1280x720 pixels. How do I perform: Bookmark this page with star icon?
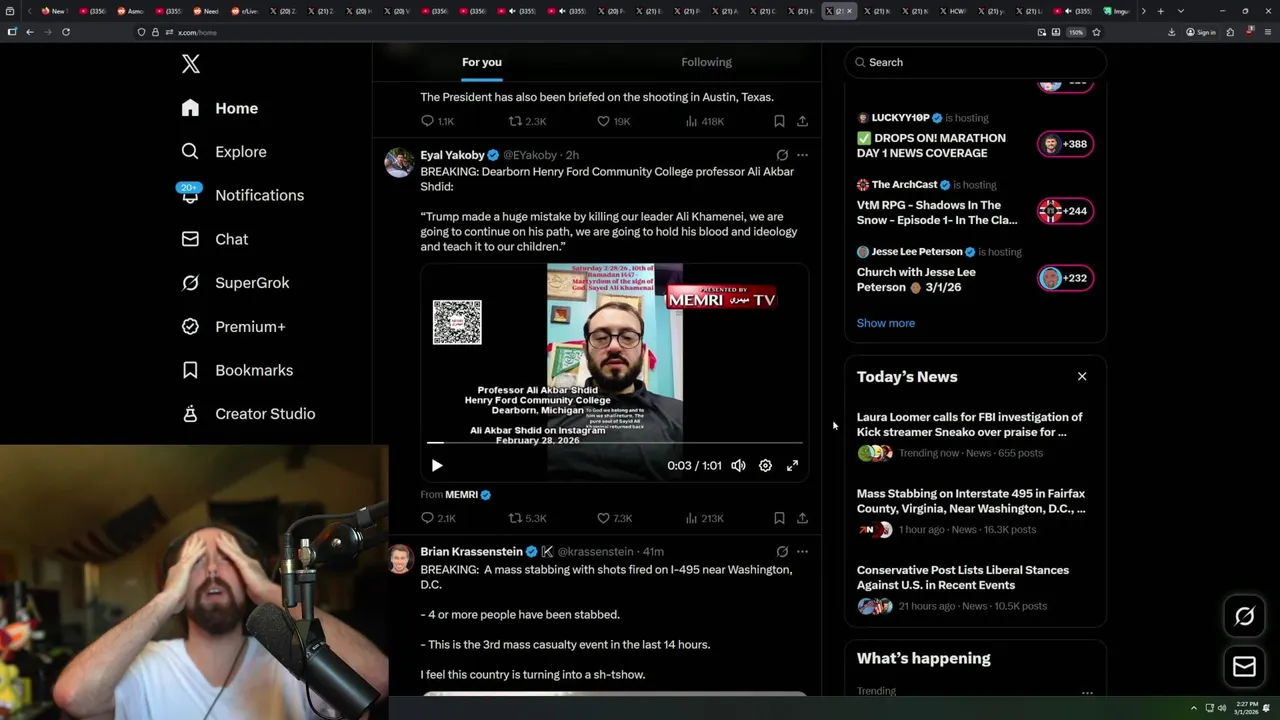click(x=1096, y=32)
